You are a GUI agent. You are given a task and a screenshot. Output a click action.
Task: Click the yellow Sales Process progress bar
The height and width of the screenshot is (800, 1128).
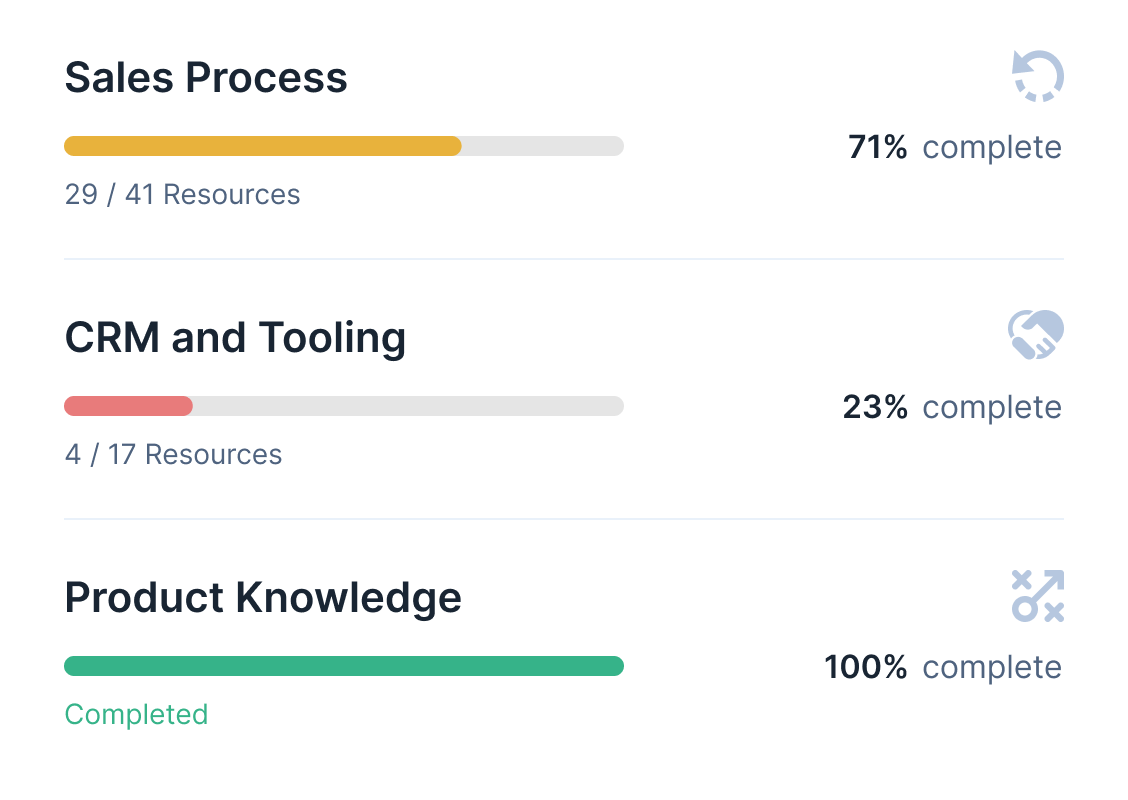[x=262, y=146]
